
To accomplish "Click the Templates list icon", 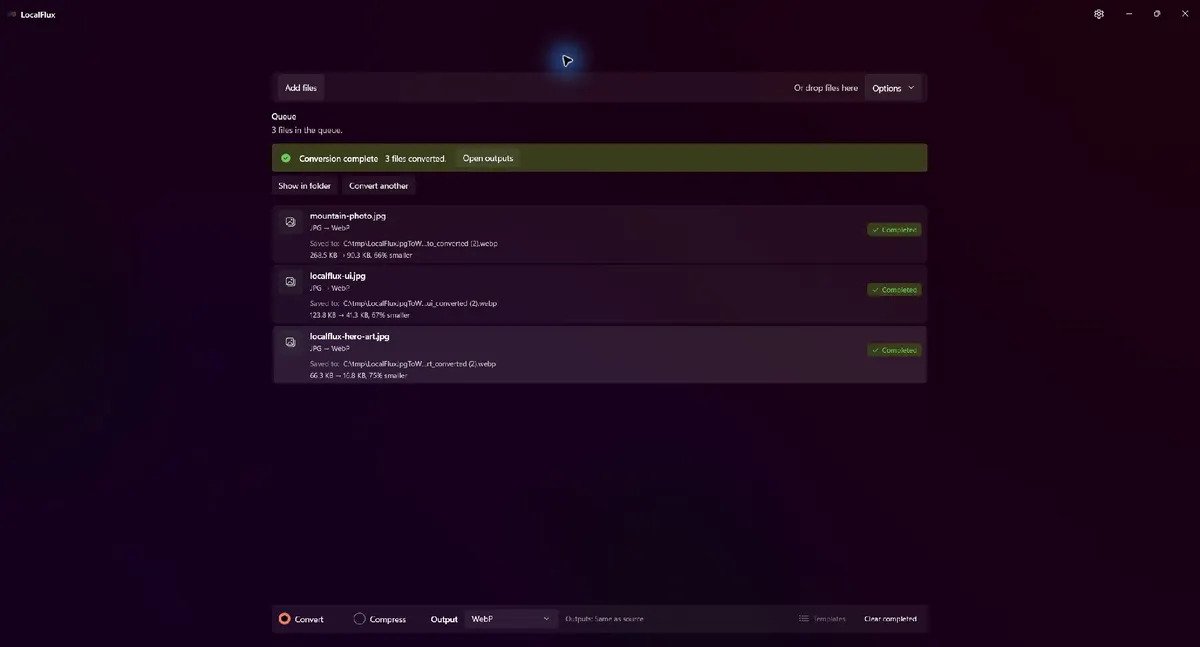I will pyautogui.click(x=804, y=619).
